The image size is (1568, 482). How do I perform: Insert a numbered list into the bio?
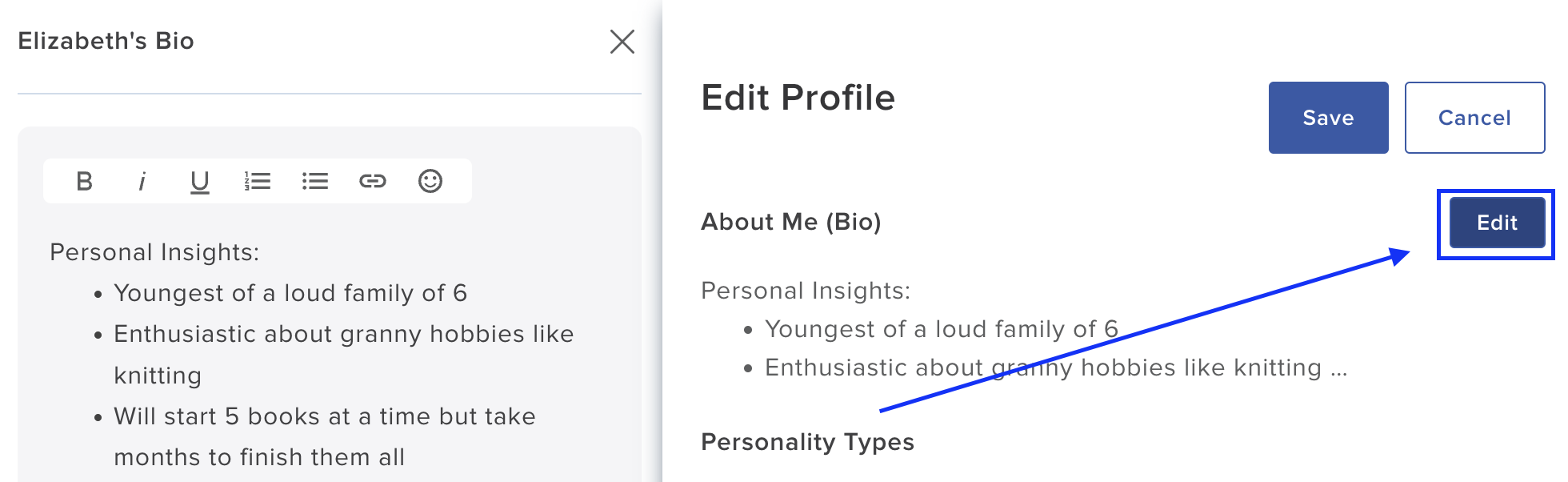pos(258,181)
